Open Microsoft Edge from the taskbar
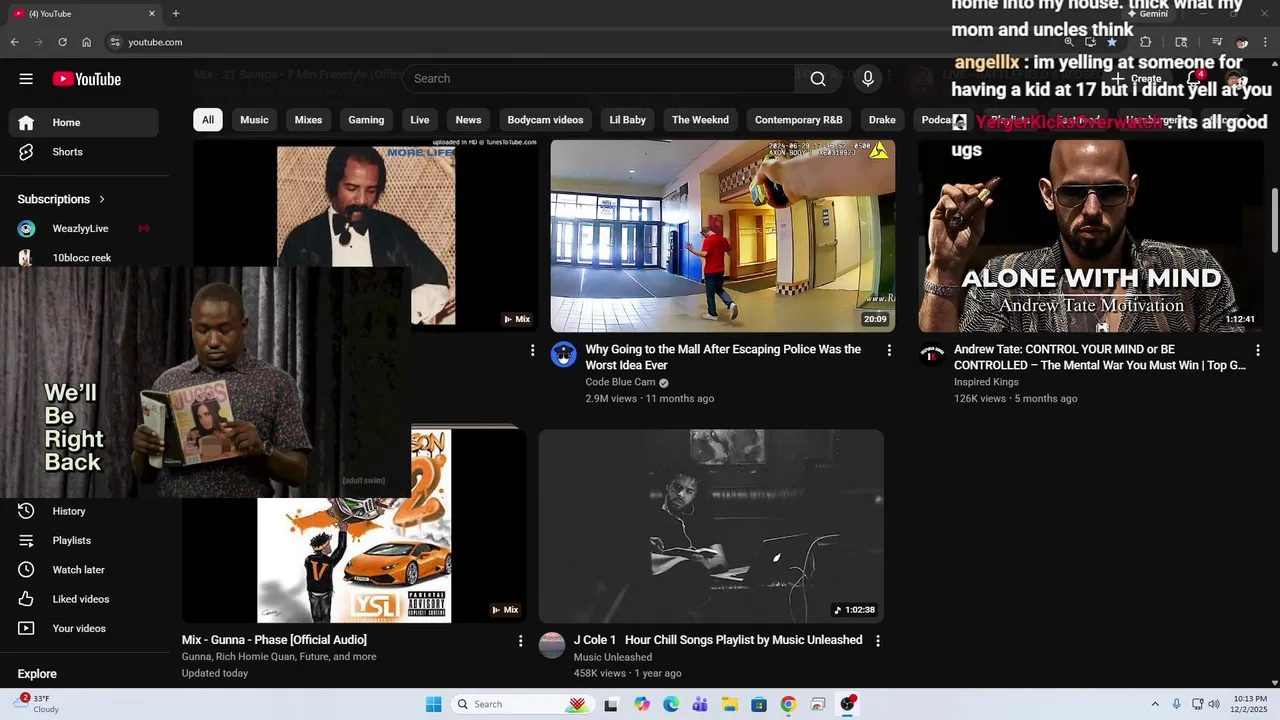1280x720 pixels. [671, 704]
